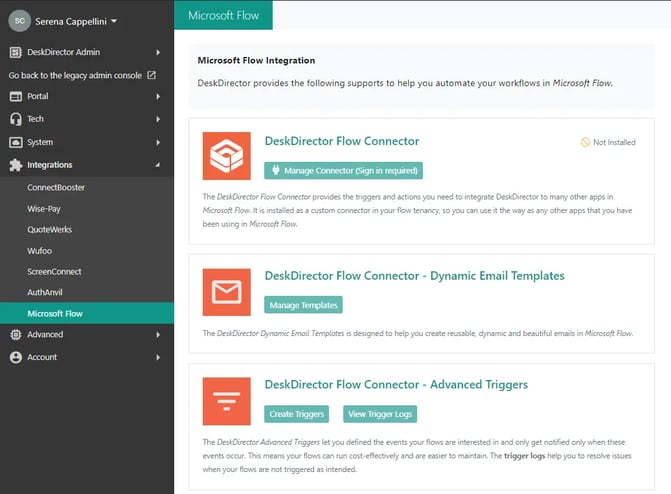
Task: Click the Integrations menu label
Action: (x=50, y=165)
